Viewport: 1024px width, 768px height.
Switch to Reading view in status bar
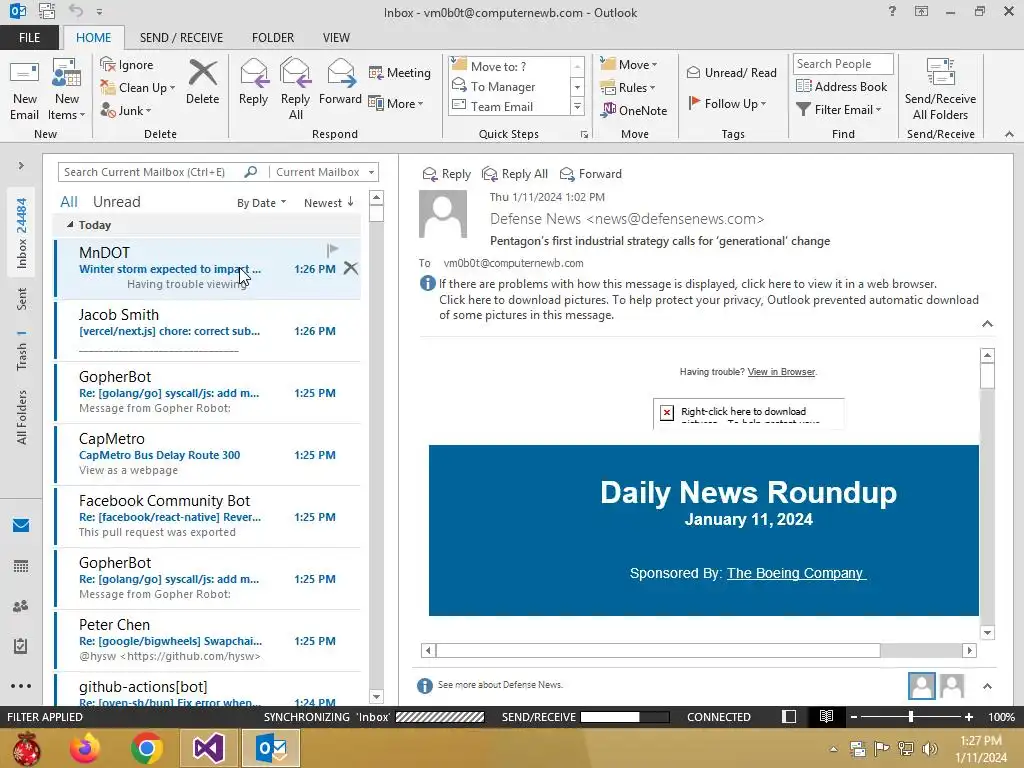point(826,716)
